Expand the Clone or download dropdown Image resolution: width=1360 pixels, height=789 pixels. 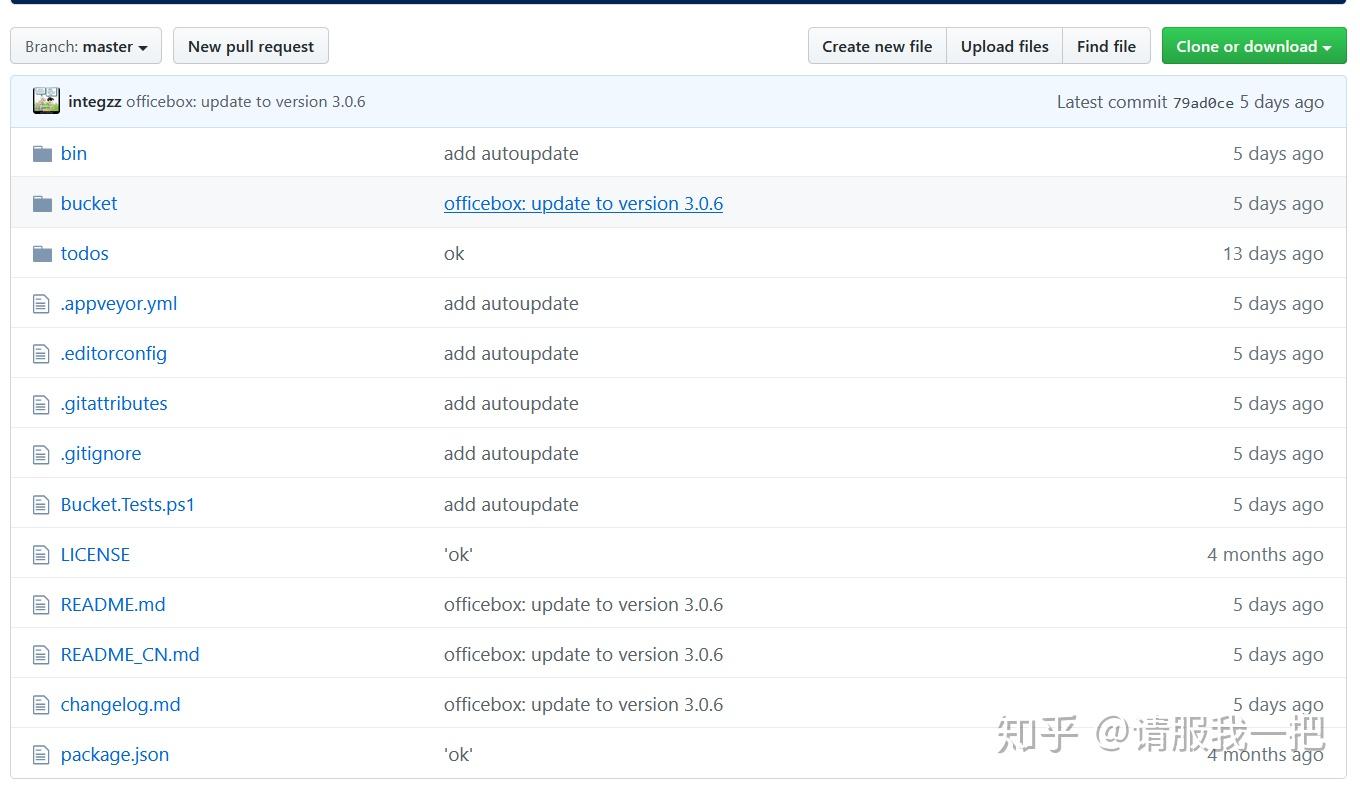[1253, 46]
